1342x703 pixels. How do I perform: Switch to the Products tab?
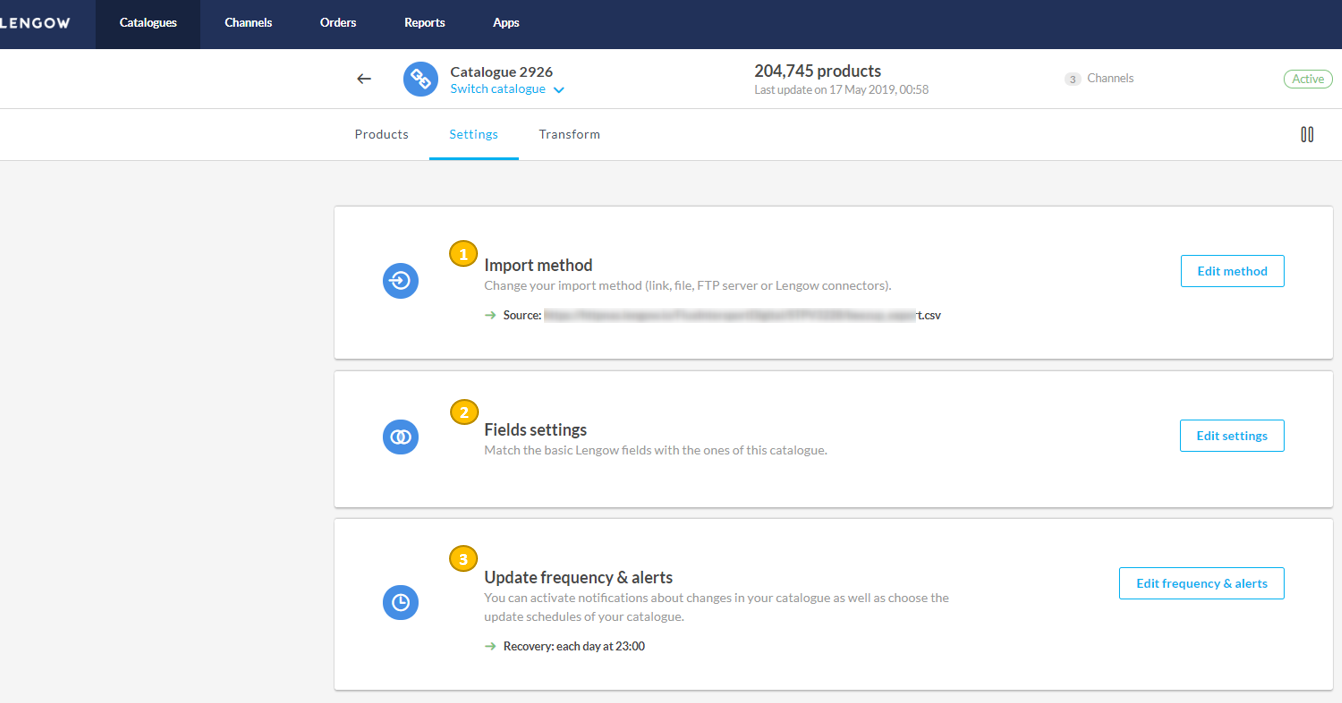tap(382, 134)
